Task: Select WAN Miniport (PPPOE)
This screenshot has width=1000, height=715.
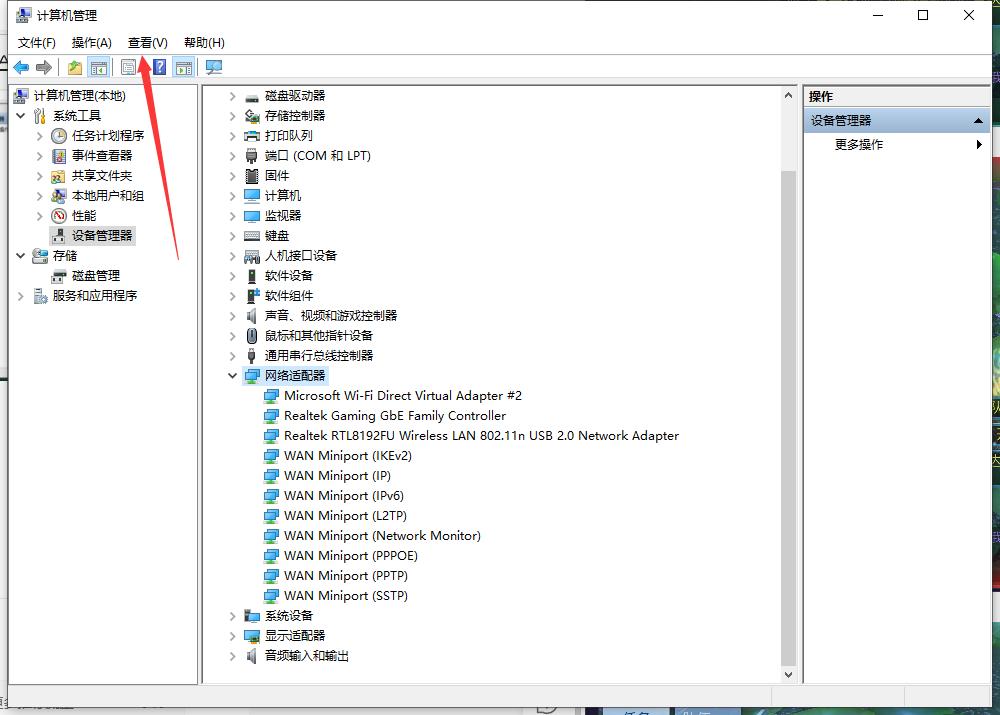Action: (x=351, y=556)
